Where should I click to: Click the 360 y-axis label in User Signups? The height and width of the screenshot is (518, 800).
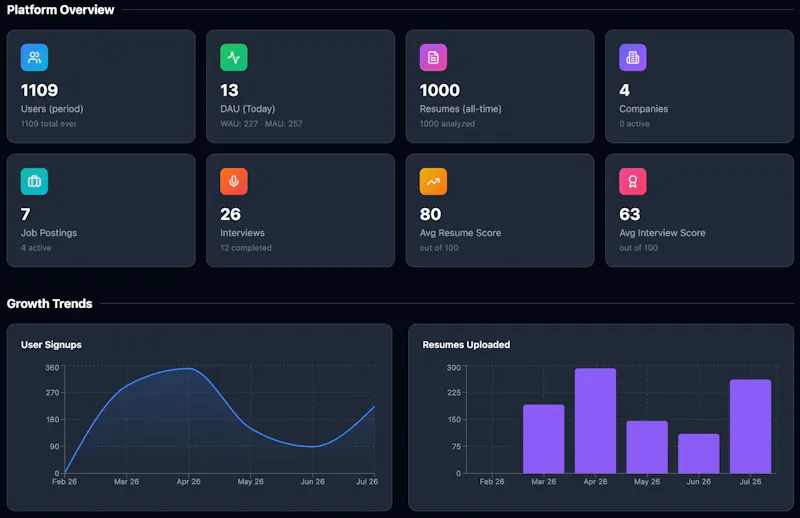pyautogui.click(x=52, y=367)
